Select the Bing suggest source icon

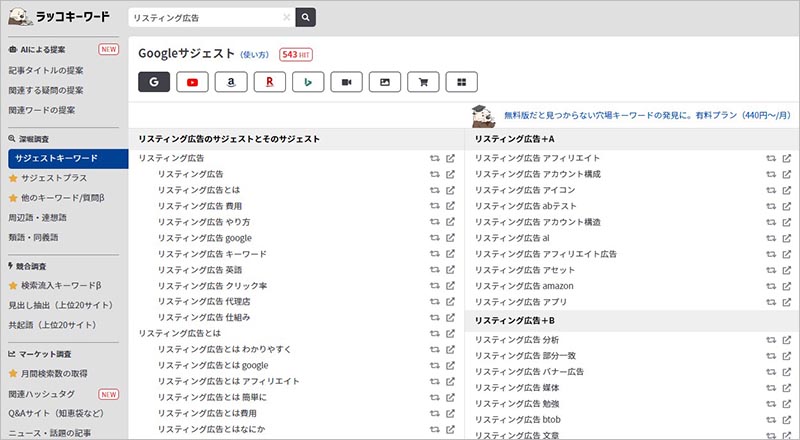point(308,83)
